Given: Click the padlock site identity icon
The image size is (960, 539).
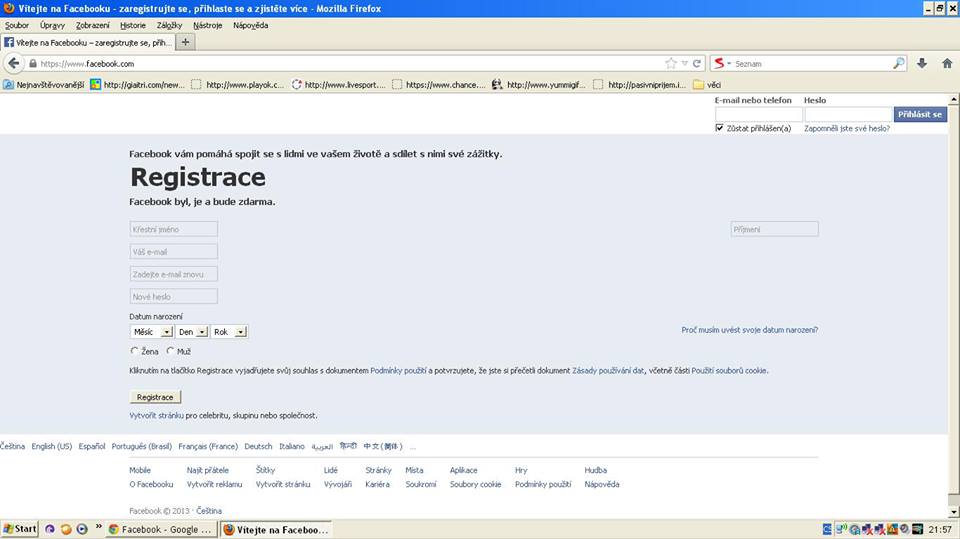Looking at the screenshot, I should [33, 64].
